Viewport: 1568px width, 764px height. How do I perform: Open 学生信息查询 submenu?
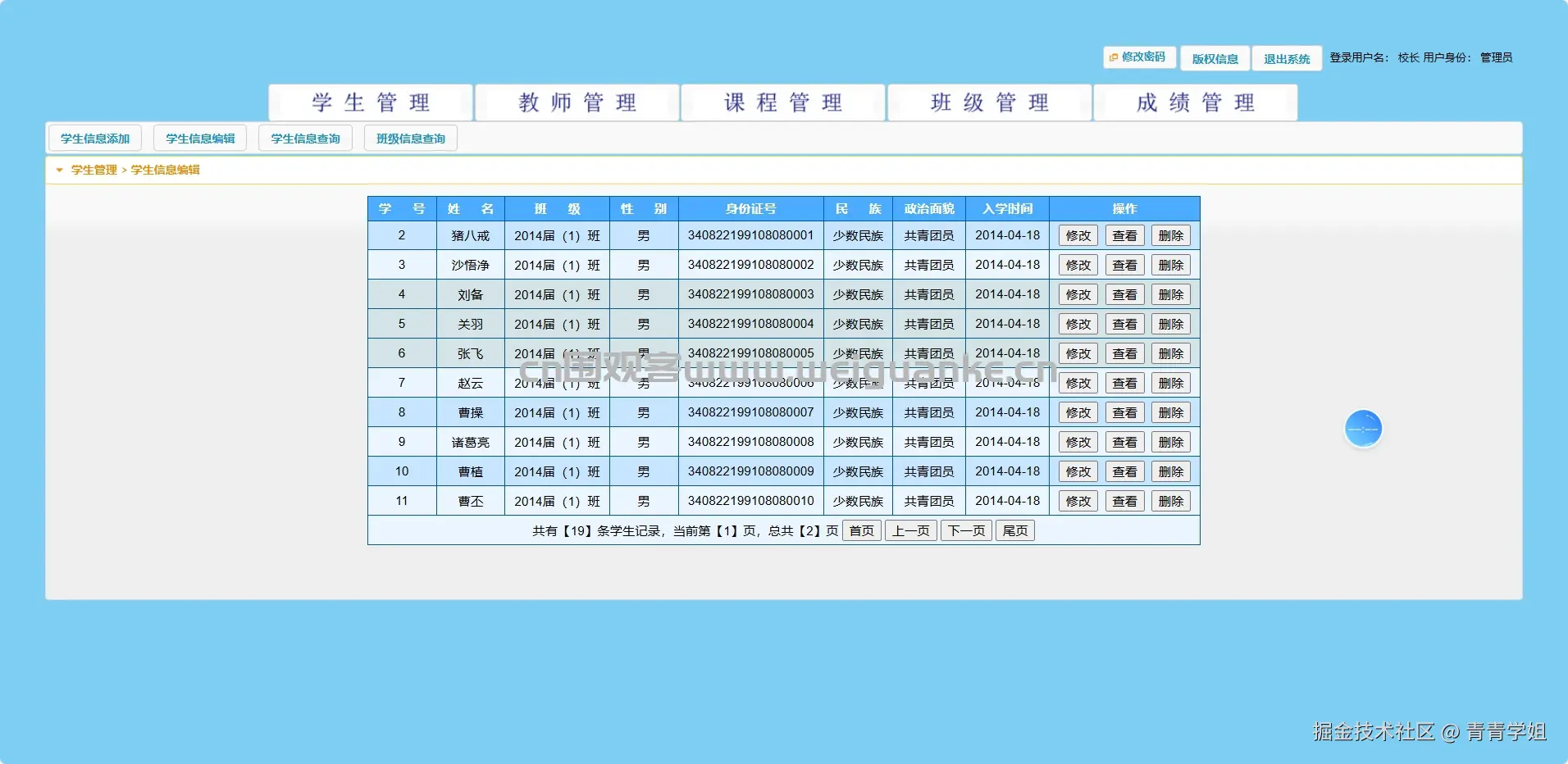305,139
